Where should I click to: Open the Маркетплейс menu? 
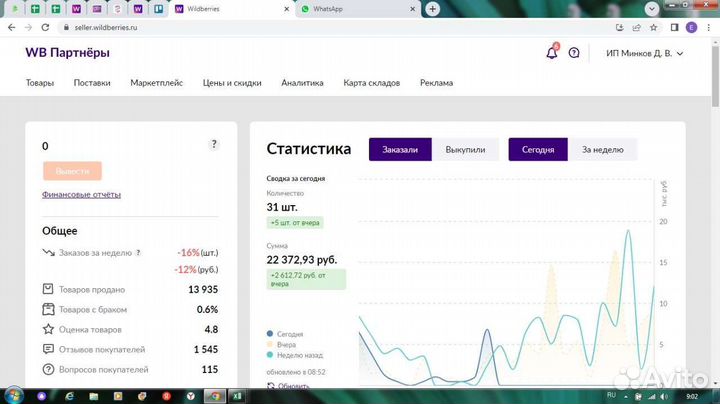pos(157,83)
